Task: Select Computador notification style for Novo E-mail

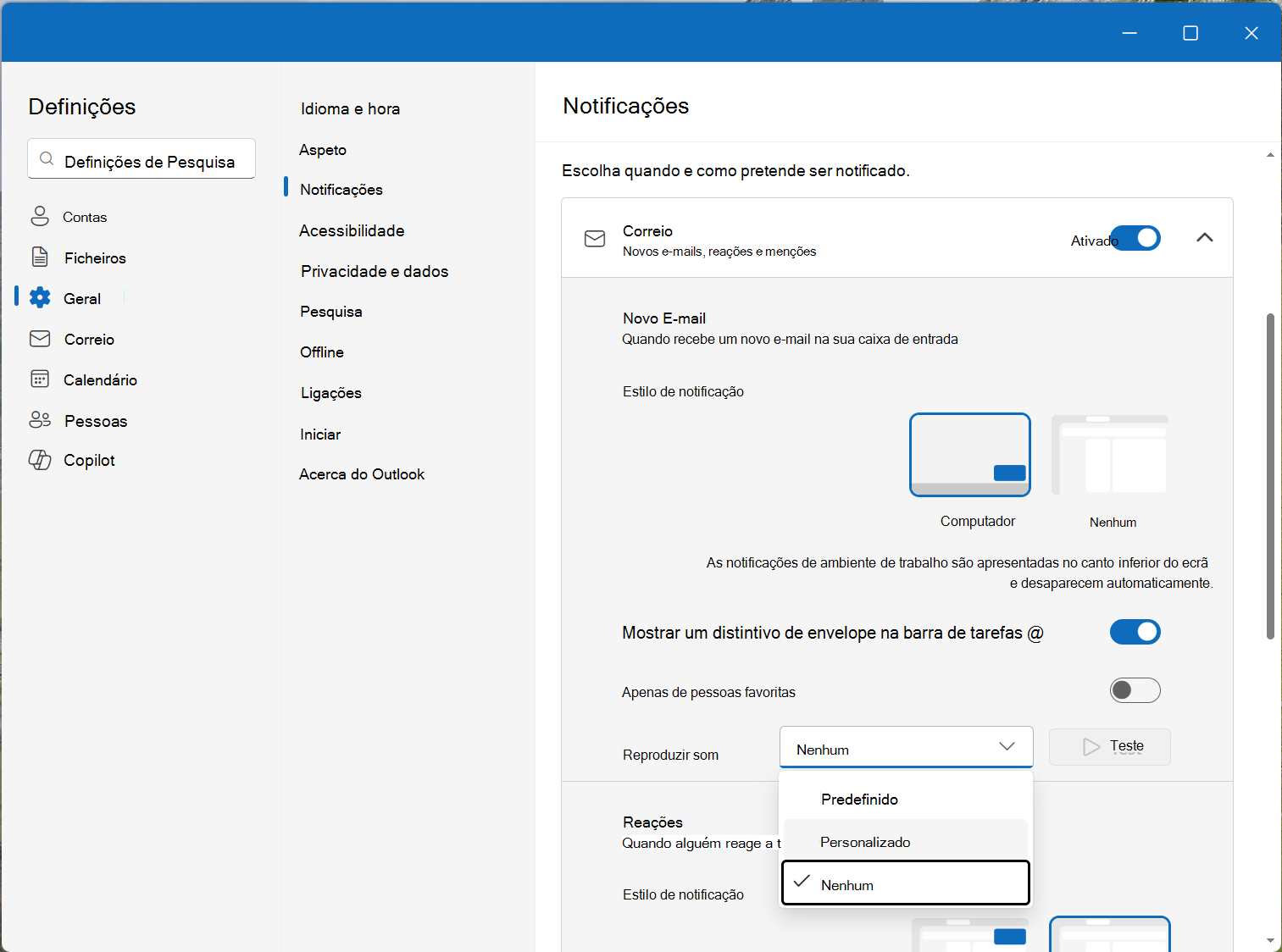Action: (970, 455)
